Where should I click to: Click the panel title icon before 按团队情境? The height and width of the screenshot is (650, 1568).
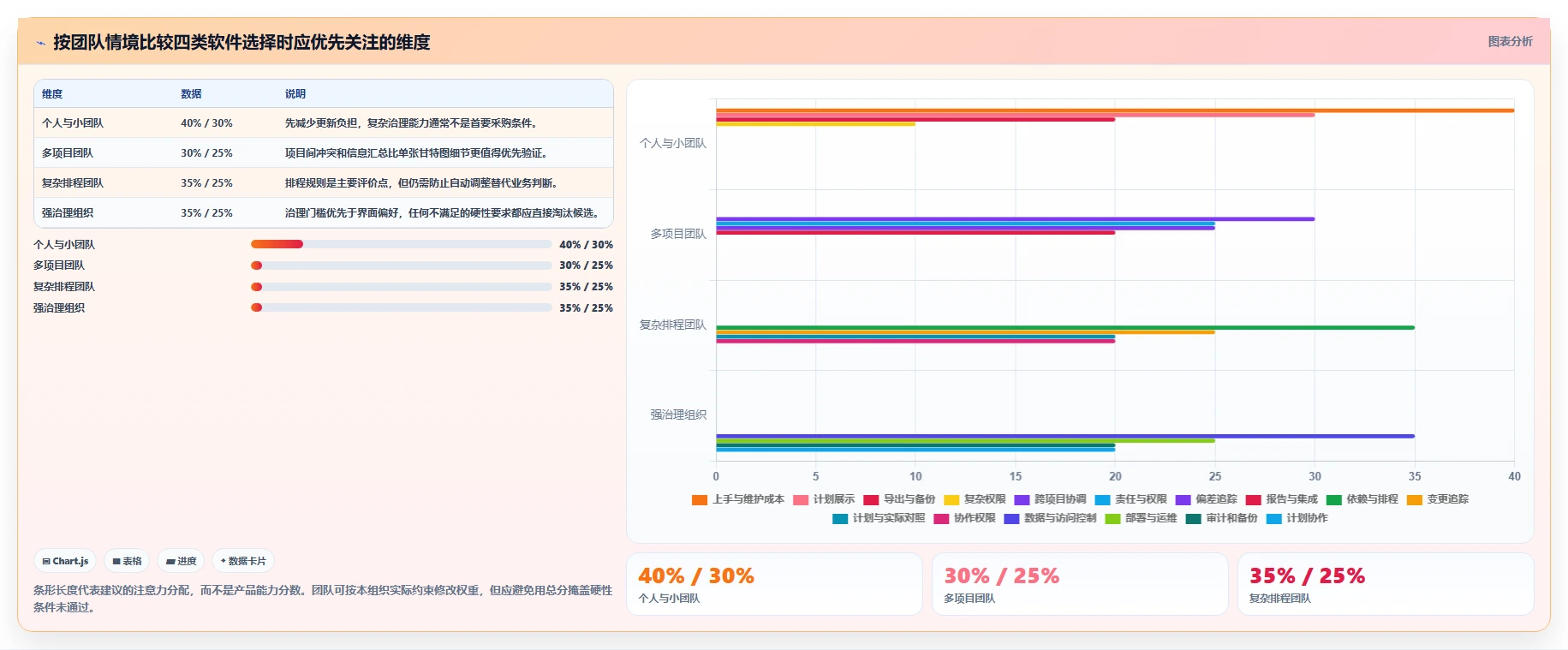[x=40, y=43]
